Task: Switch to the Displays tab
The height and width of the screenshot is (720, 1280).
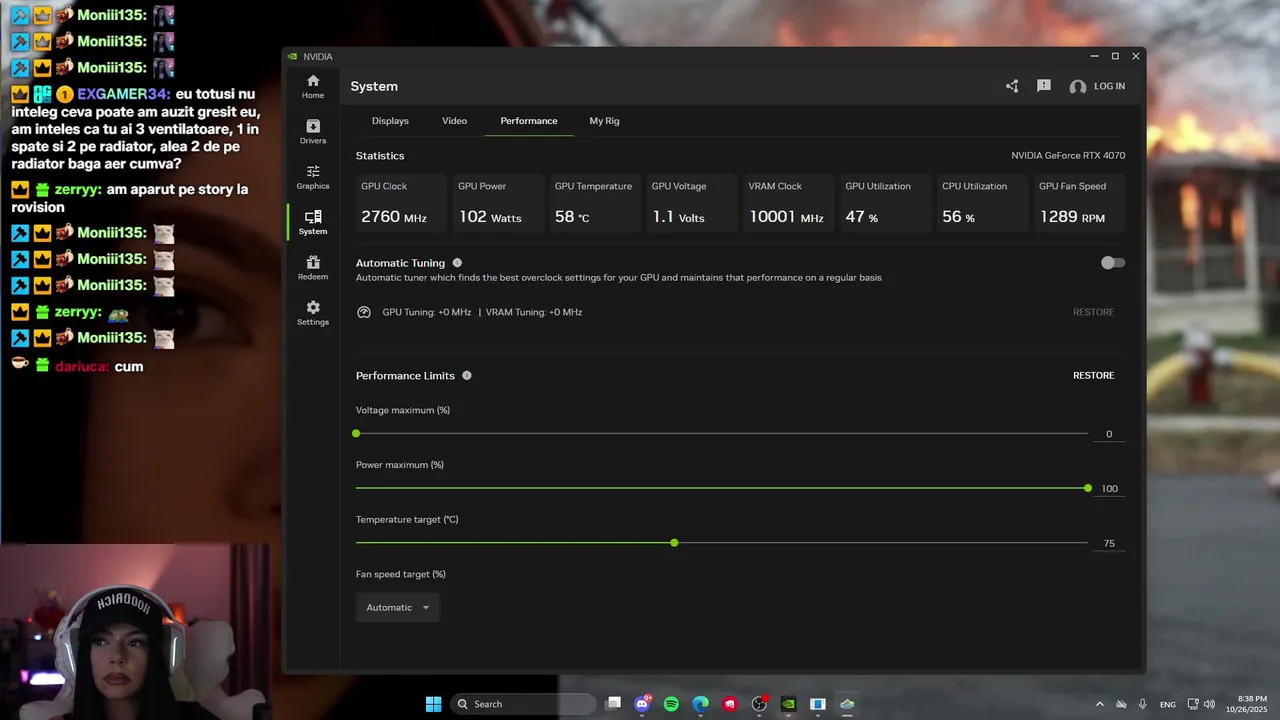Action: 390,121
